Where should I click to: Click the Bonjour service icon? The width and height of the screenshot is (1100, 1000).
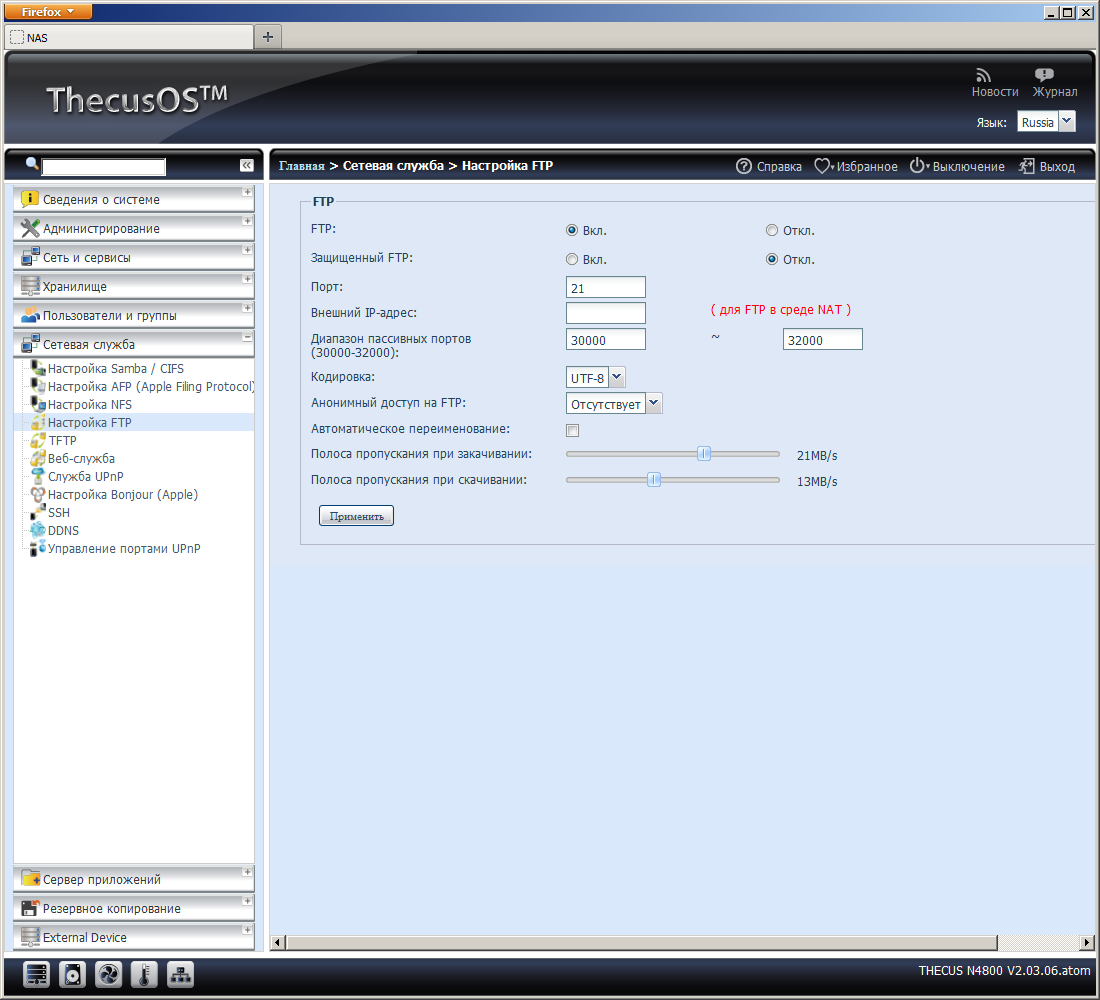(38, 494)
